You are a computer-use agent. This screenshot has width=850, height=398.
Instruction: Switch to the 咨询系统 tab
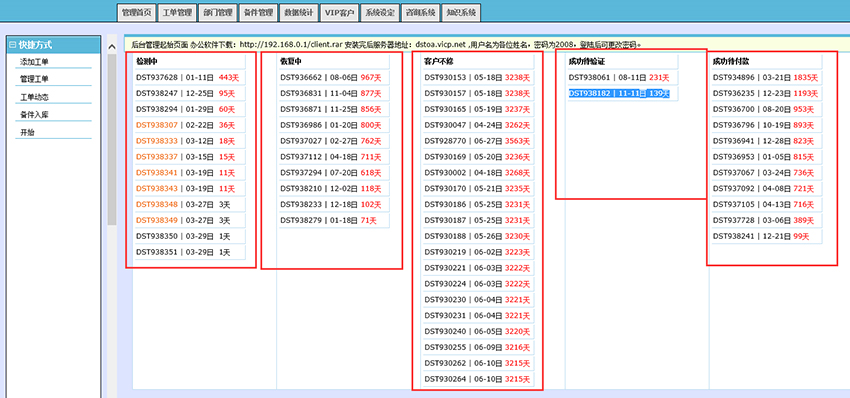420,13
